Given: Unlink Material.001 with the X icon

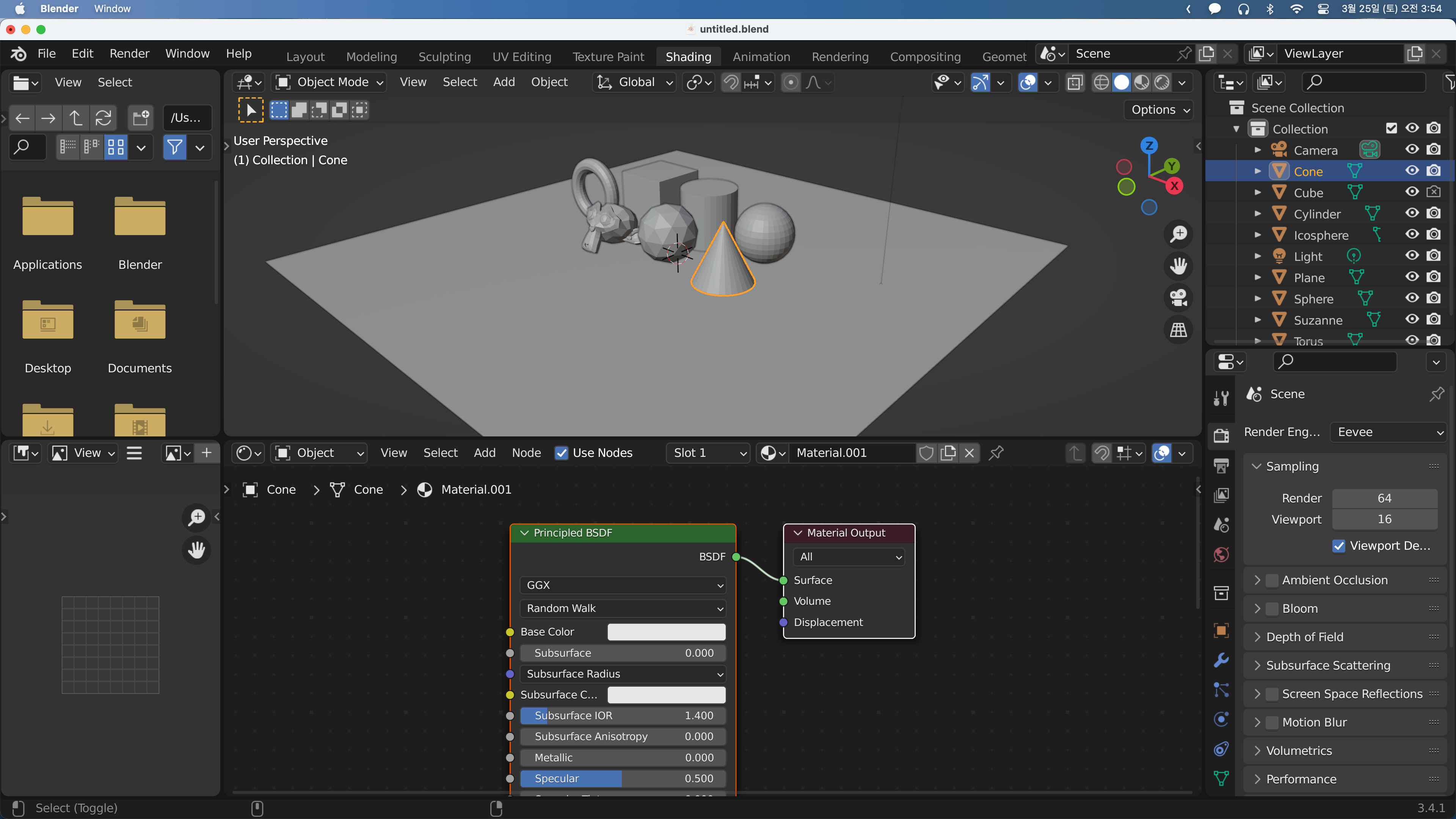Looking at the screenshot, I should [970, 453].
